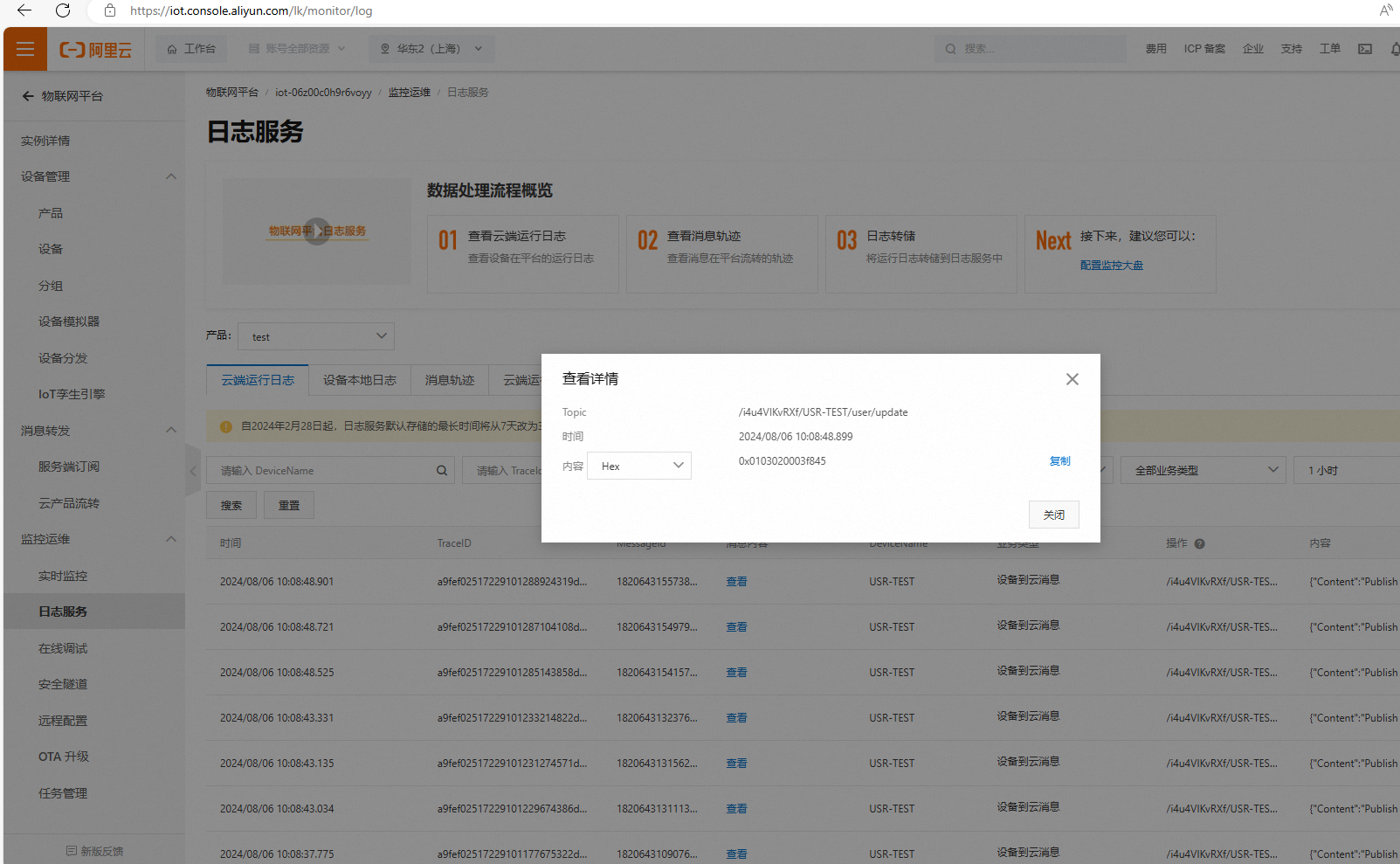Screen dimensions: 1400x864
Task: Click the orange hamburger menu icon
Action: [x=25, y=49]
